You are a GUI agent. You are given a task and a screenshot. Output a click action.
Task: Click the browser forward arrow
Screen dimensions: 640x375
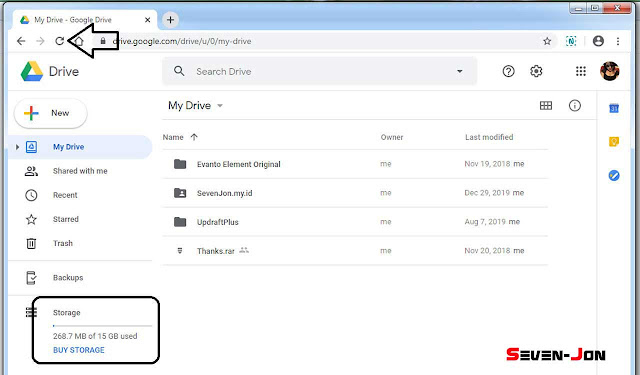tap(40, 41)
